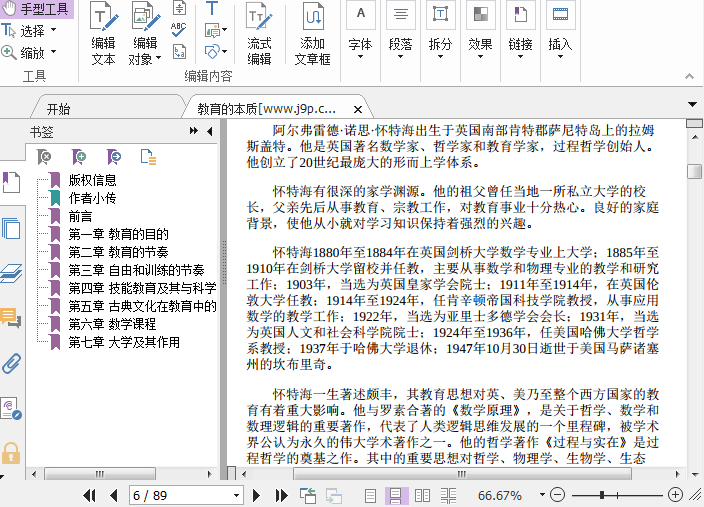
Task: Open the security lock sidebar icon
Action: pos(11,453)
